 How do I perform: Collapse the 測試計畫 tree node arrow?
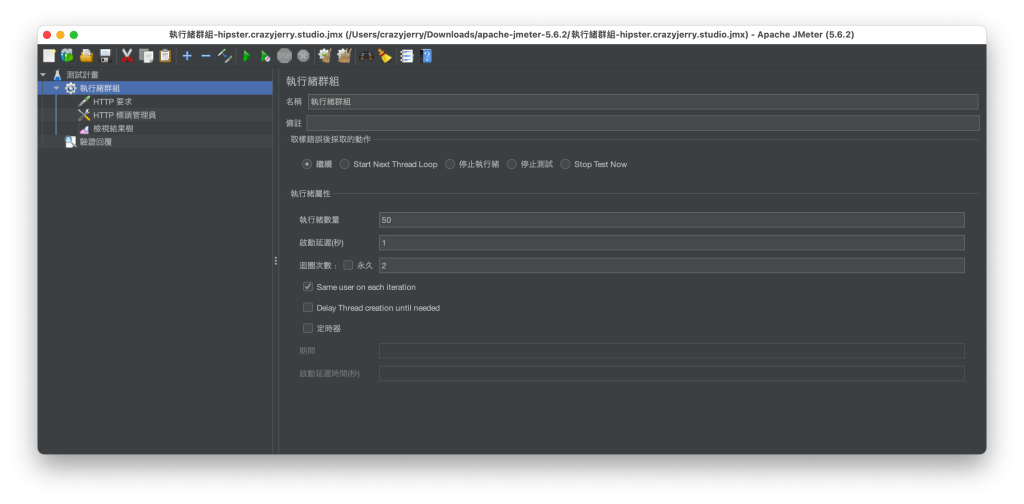tap(43, 75)
